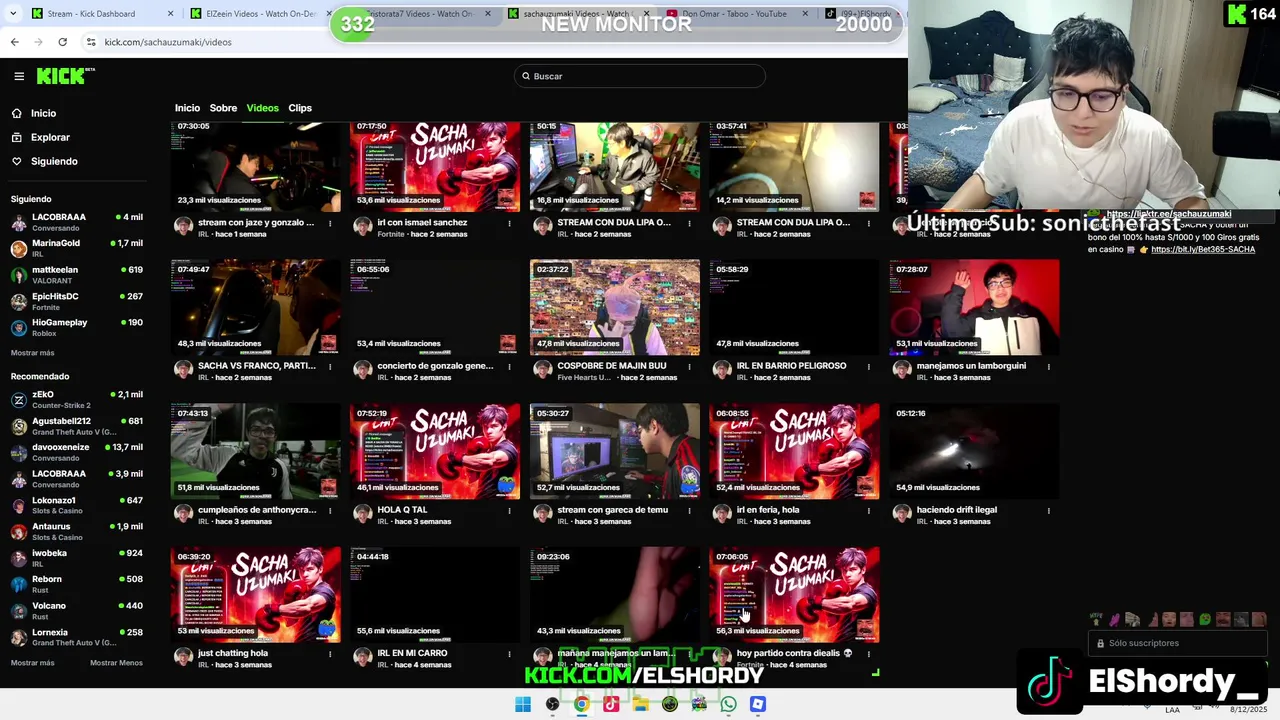1280x720 pixels.
Task: Open Lokonazo1 recommended channel avatar
Action: pos(19,505)
